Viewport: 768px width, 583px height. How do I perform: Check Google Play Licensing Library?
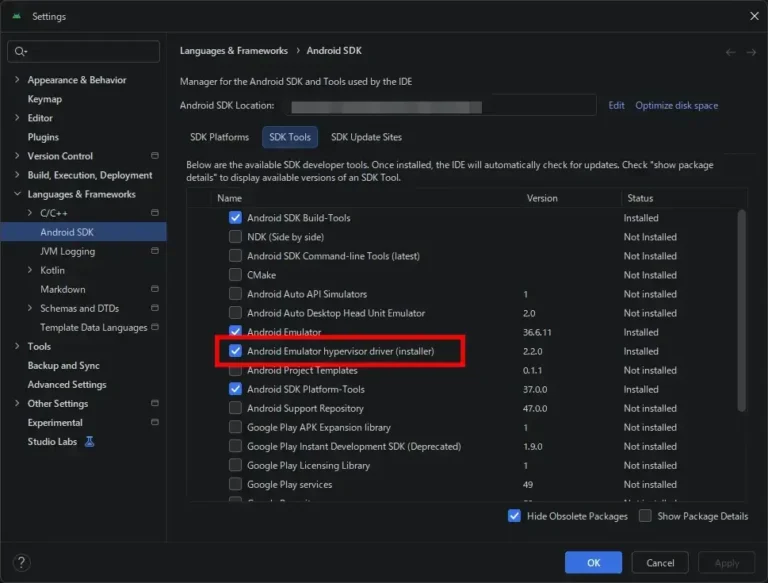(235, 465)
